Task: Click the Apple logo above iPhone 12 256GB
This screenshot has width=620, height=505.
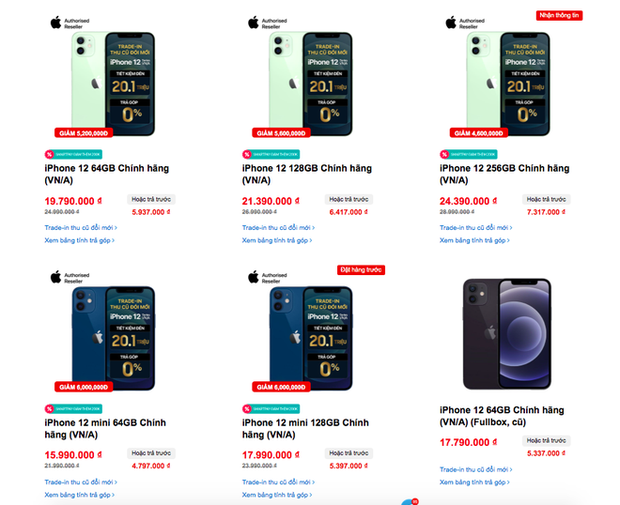Action: pos(451,21)
